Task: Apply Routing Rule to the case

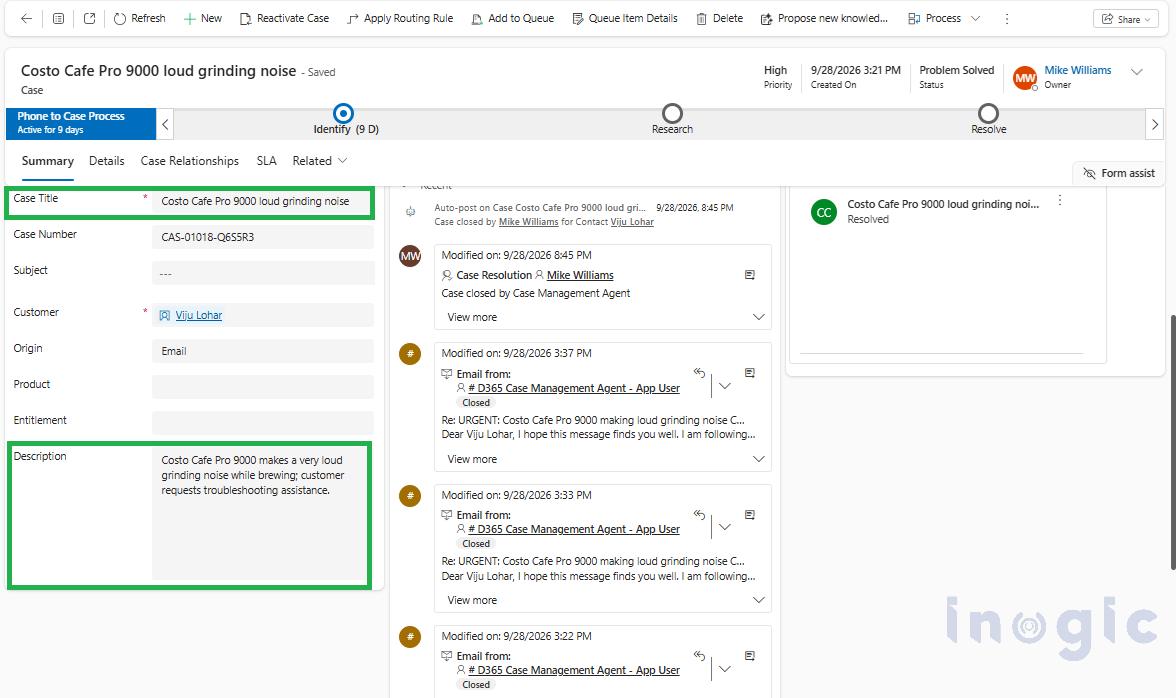Action: click(400, 19)
